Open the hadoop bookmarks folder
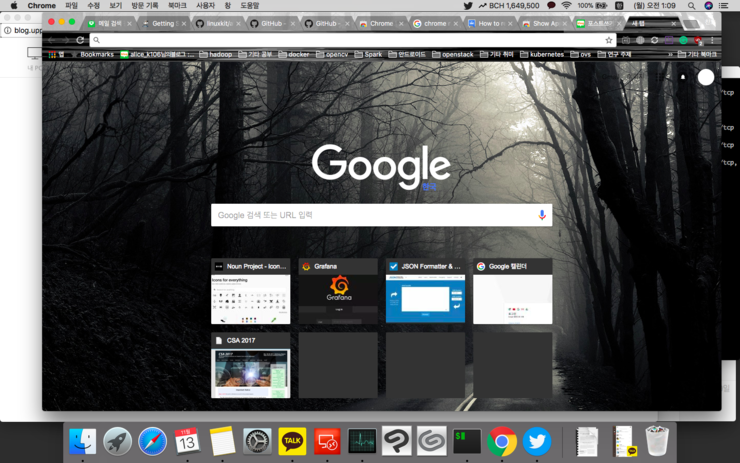This screenshot has width=740, height=463. coord(216,54)
